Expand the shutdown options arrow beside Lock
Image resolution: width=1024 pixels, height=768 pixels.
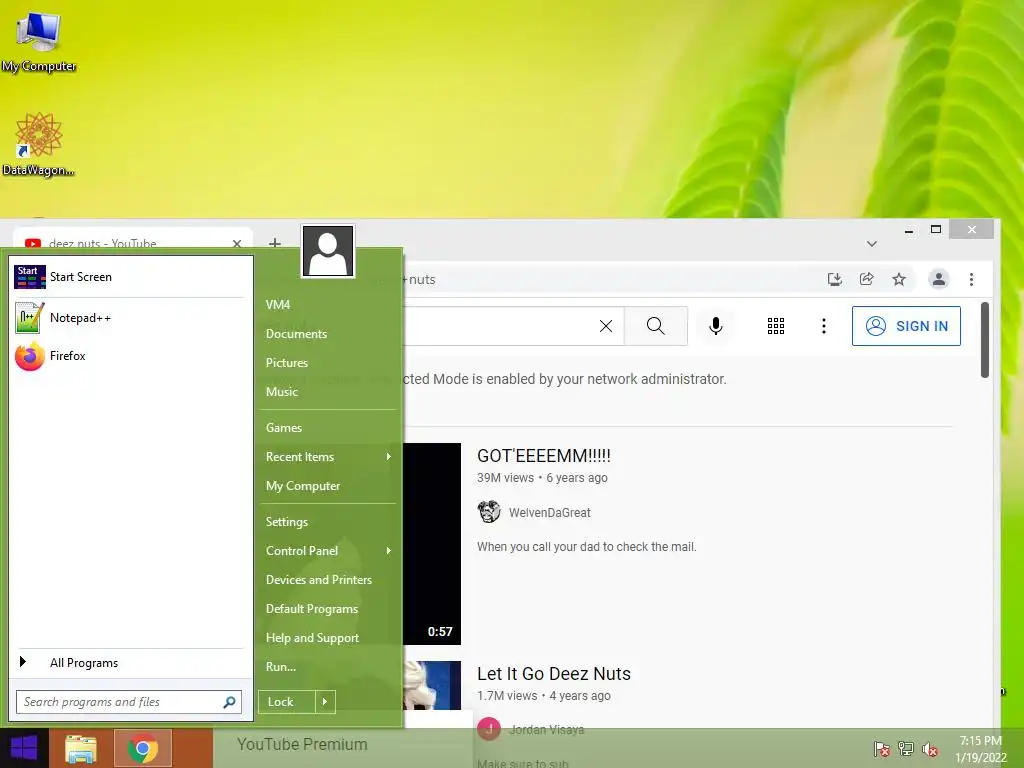pyautogui.click(x=325, y=702)
